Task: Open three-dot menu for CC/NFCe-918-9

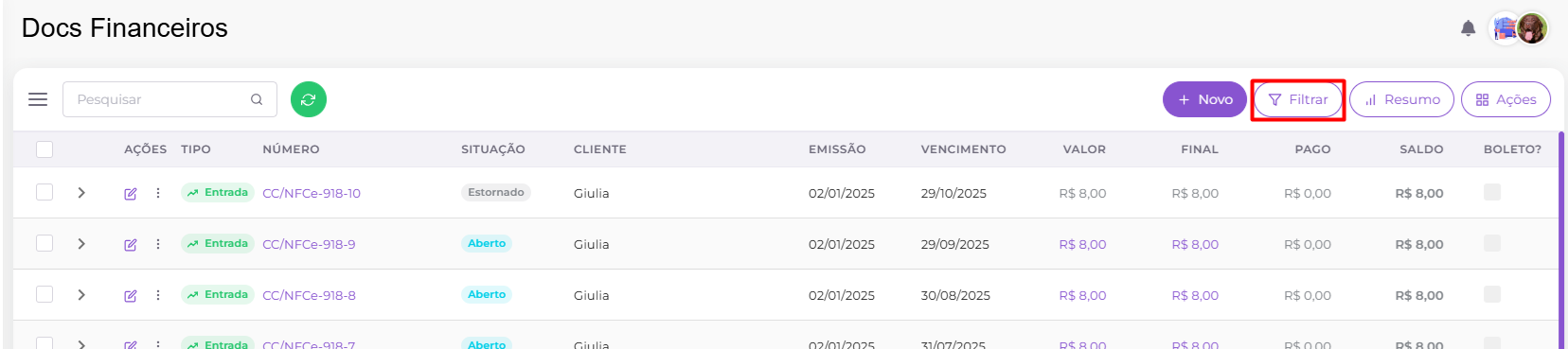Action: (x=158, y=244)
